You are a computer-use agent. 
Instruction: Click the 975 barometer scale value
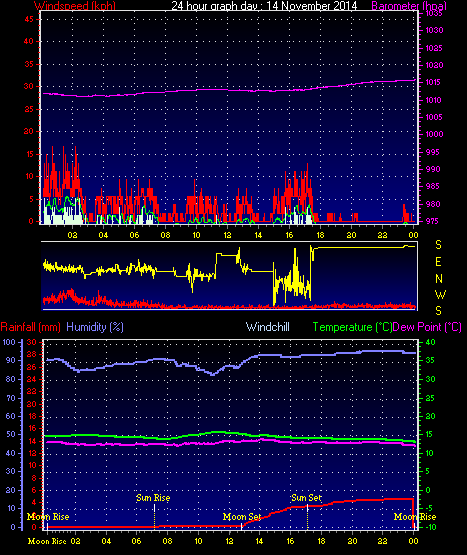click(432, 221)
